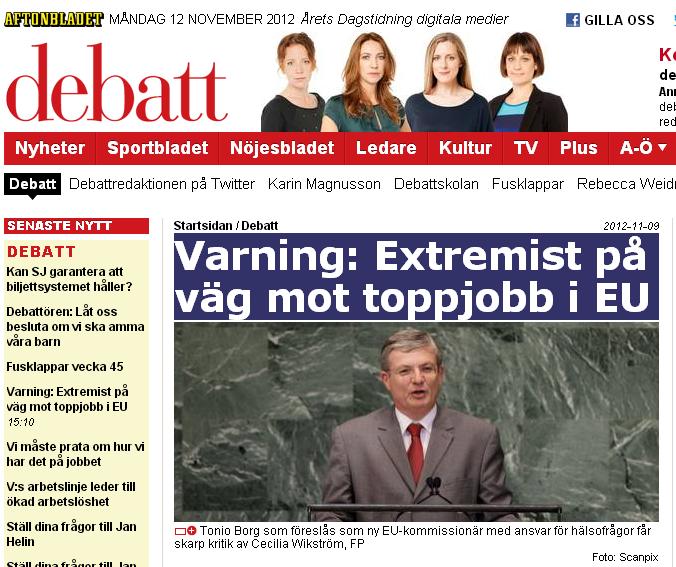This screenshot has height=567, width=676.
Task: Open the Karin Magnusson link
Action: (x=324, y=184)
